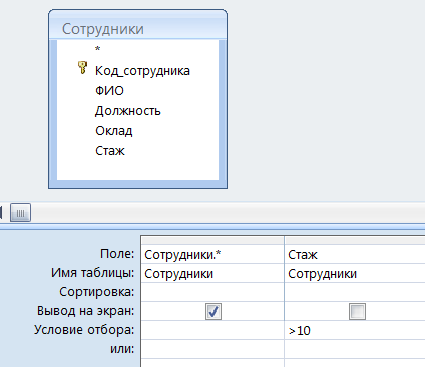Click Имя таблицы cell under Стаж column

[x=355, y=274]
